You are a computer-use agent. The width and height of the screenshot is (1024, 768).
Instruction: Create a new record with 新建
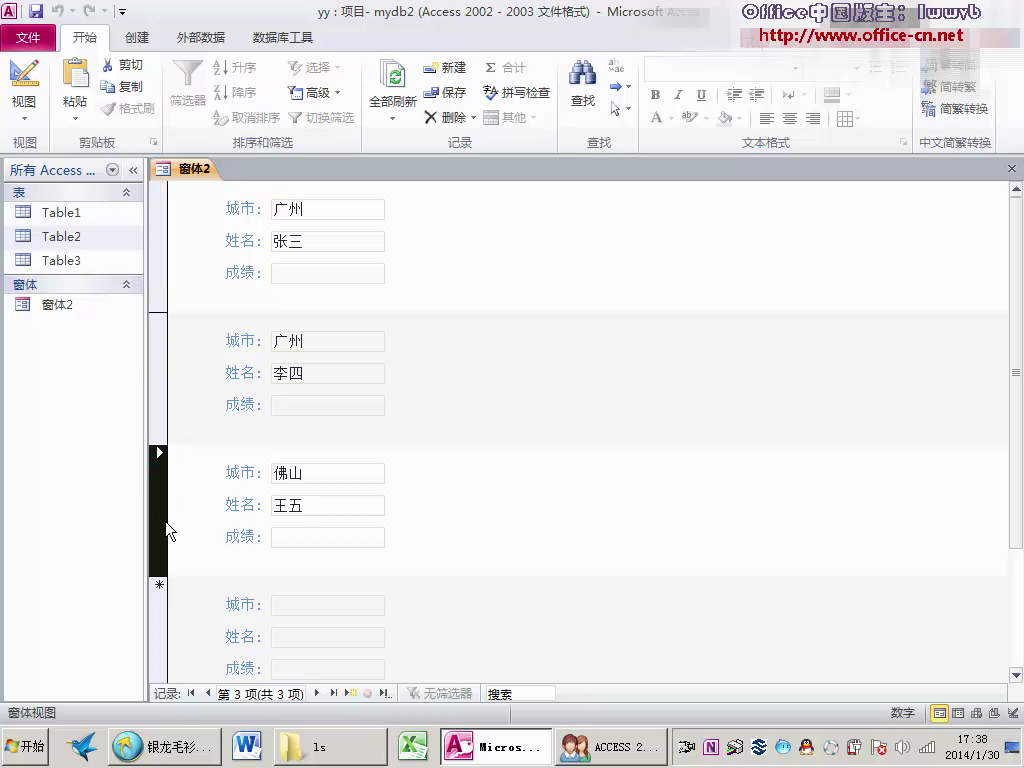[444, 67]
